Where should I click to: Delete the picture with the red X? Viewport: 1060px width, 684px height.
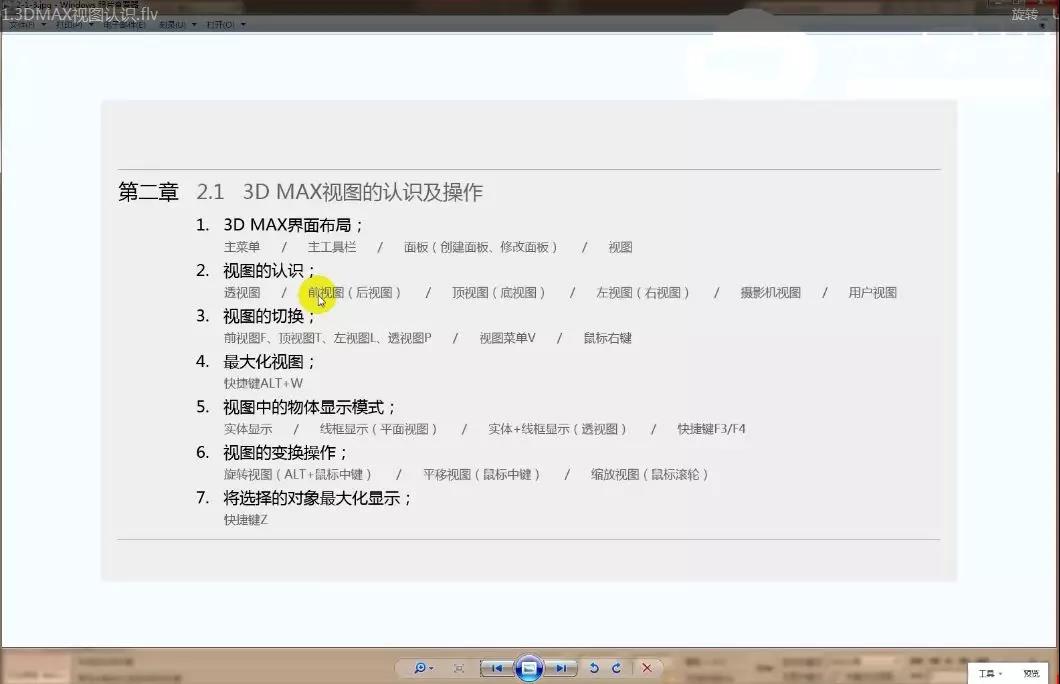[647, 668]
